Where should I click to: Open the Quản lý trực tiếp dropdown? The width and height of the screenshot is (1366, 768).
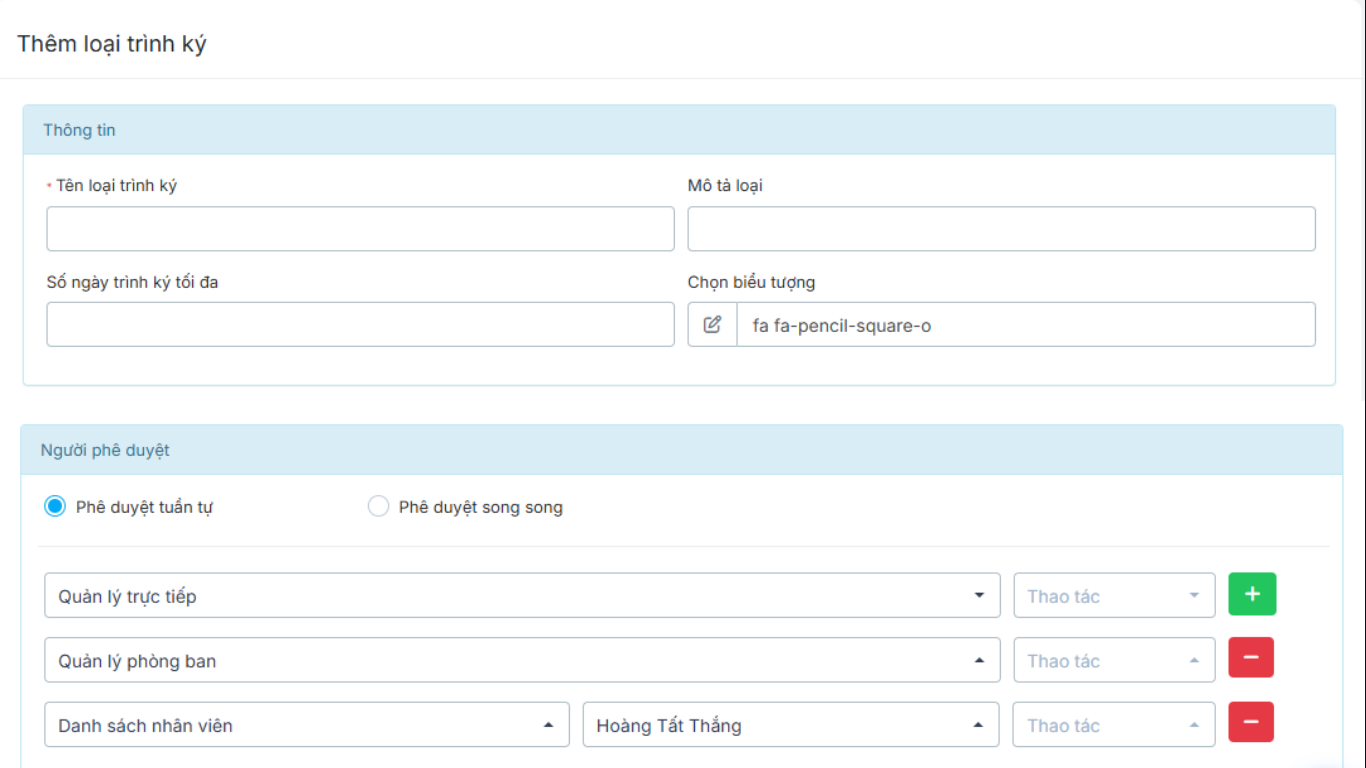pos(522,596)
